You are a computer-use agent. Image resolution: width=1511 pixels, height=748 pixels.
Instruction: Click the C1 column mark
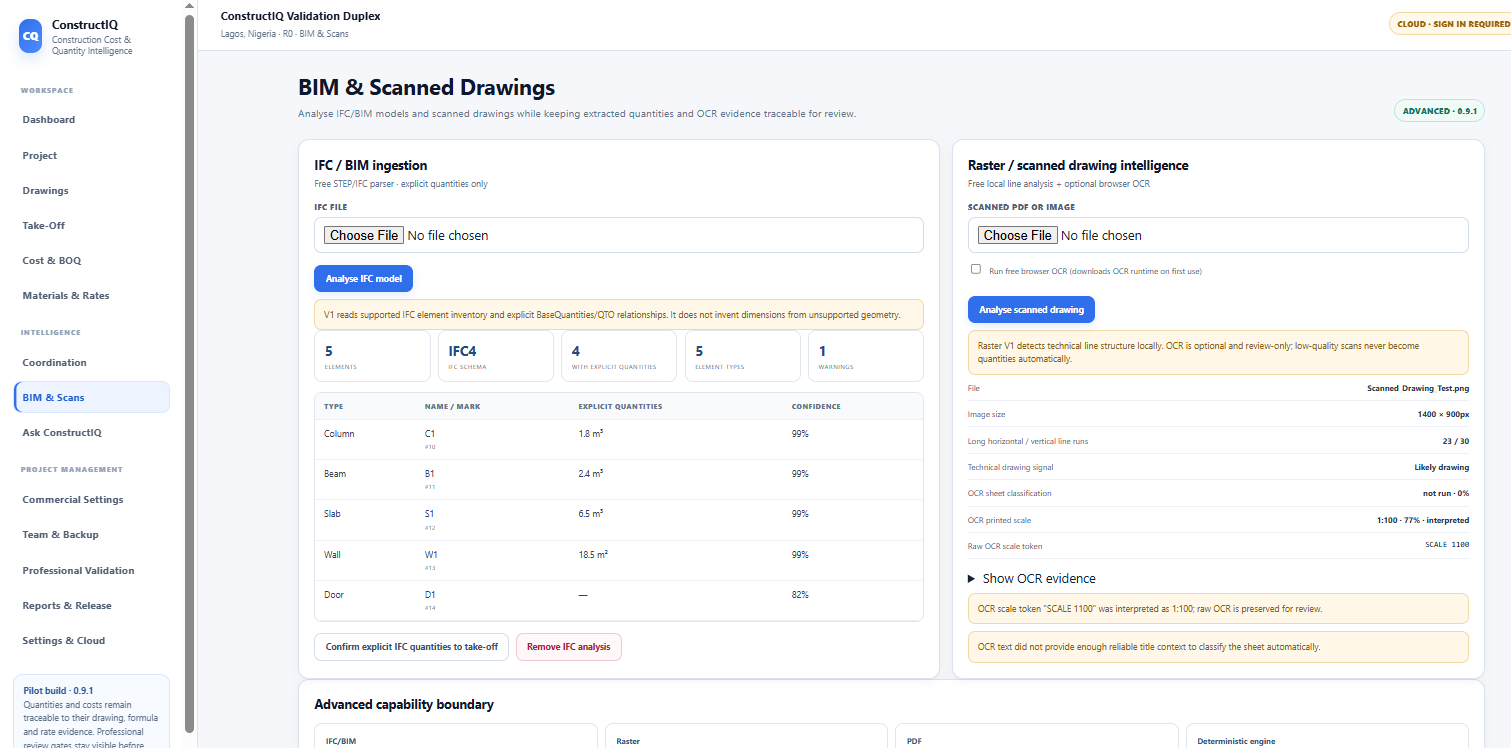click(x=431, y=434)
